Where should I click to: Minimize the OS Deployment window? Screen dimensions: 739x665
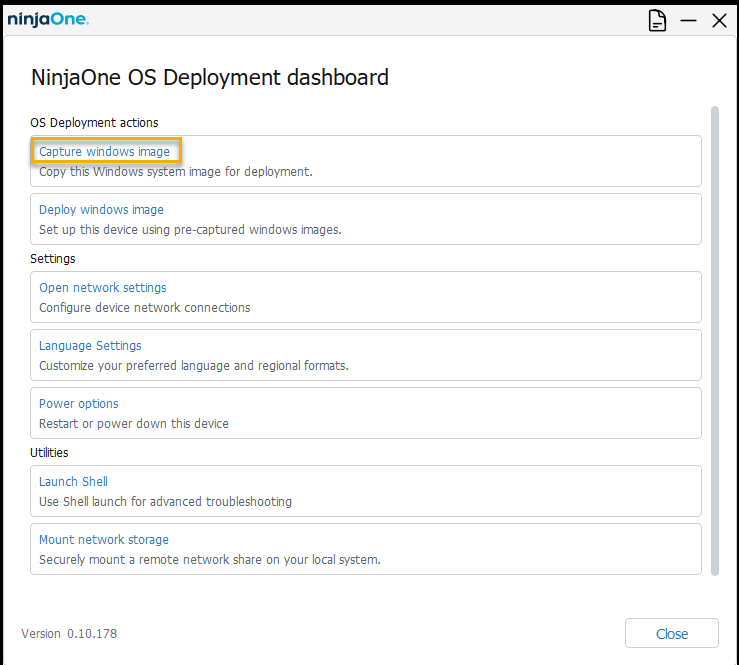688,20
